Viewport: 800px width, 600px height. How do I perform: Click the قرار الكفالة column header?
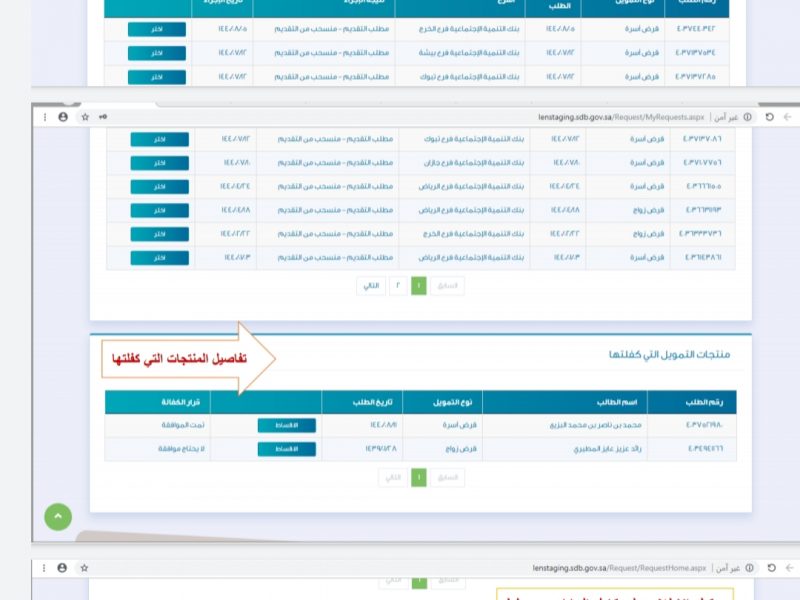coord(158,402)
